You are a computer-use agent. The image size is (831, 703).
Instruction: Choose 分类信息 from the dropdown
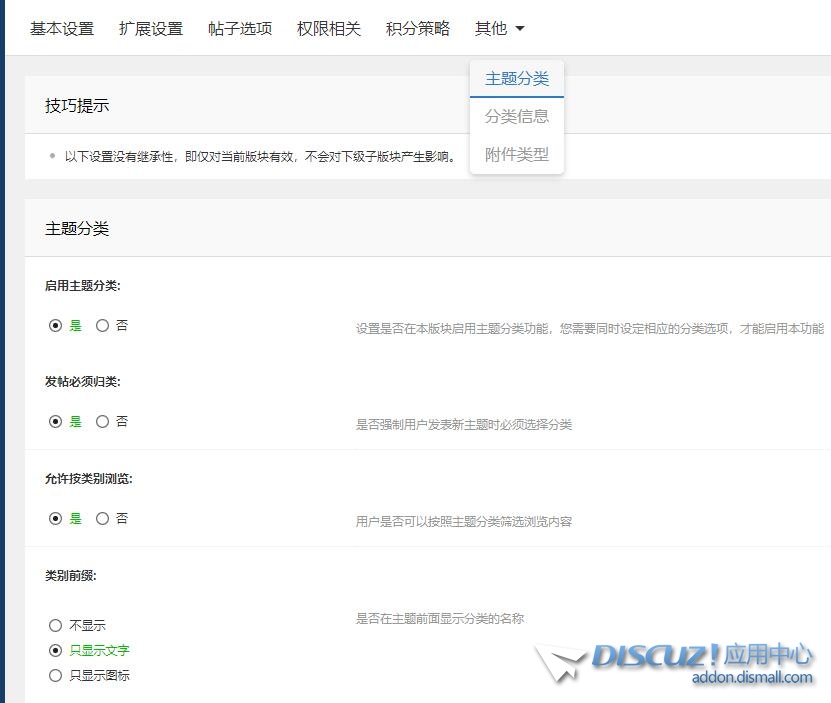tap(517, 116)
